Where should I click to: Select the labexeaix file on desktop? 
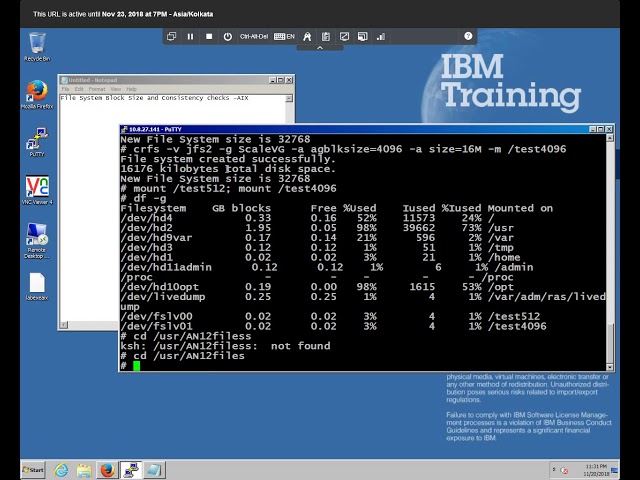point(37,287)
